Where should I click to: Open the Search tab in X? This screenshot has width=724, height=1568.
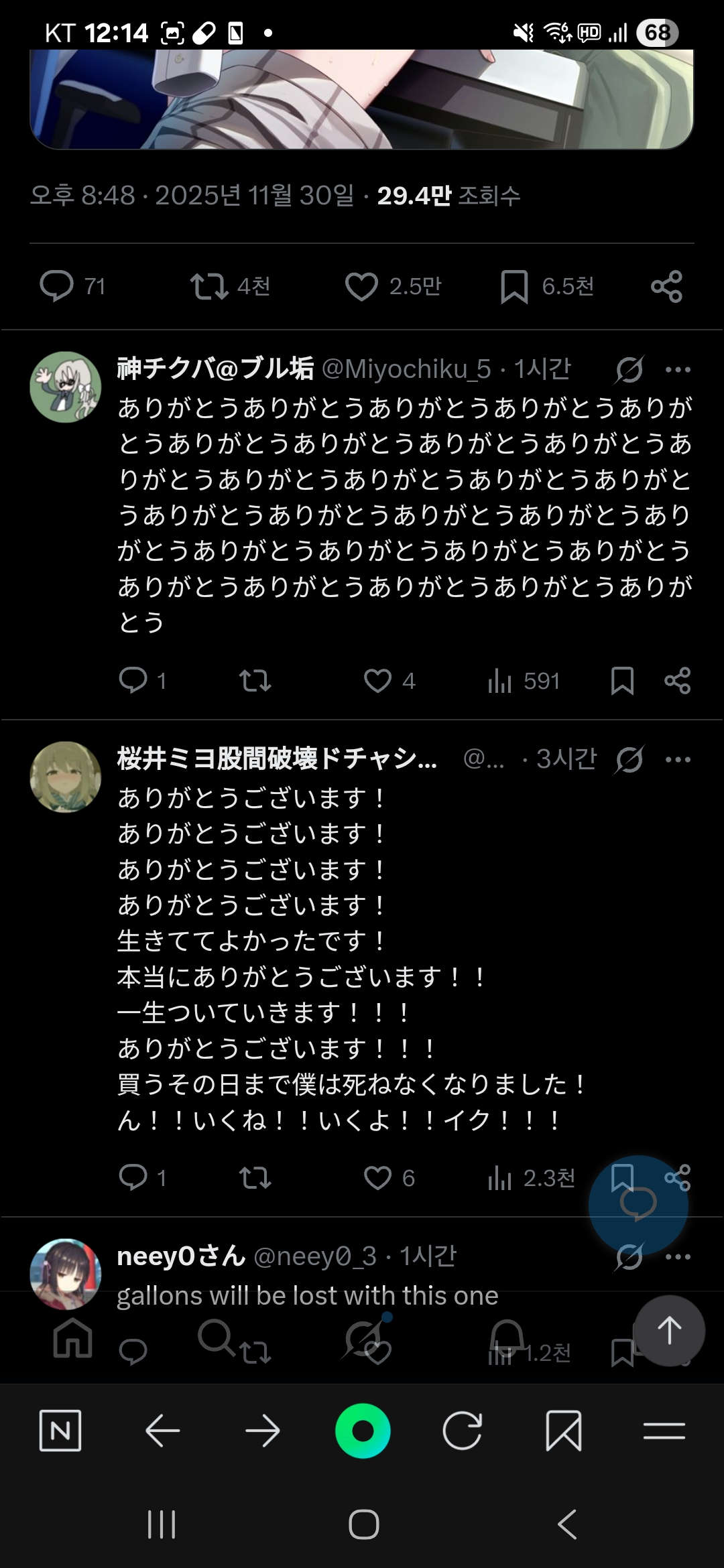tap(216, 1337)
